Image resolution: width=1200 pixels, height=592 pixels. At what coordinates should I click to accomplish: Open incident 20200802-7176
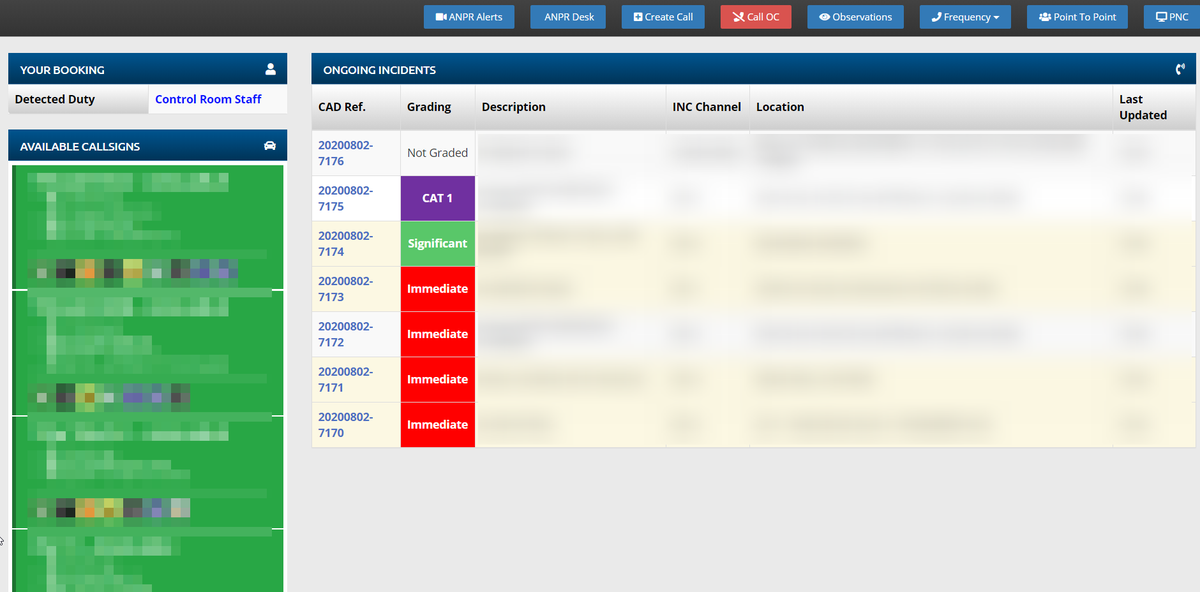tap(345, 153)
